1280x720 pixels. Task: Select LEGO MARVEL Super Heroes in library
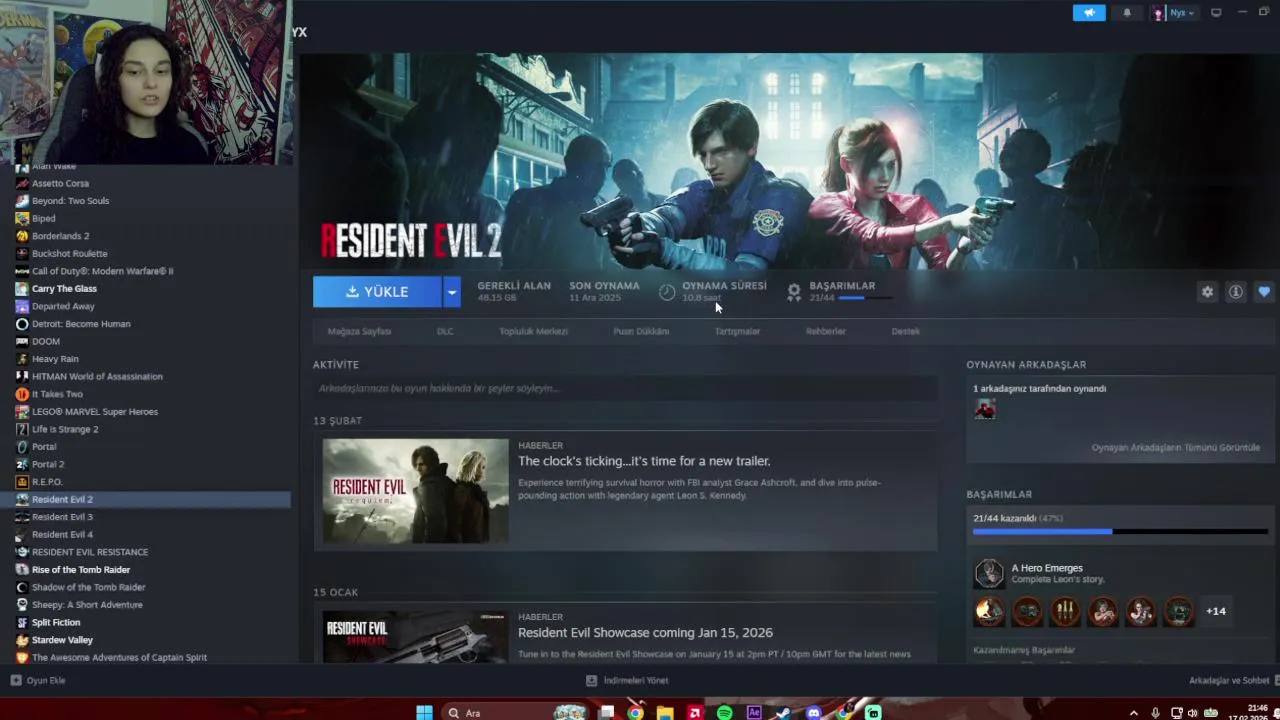click(x=94, y=412)
